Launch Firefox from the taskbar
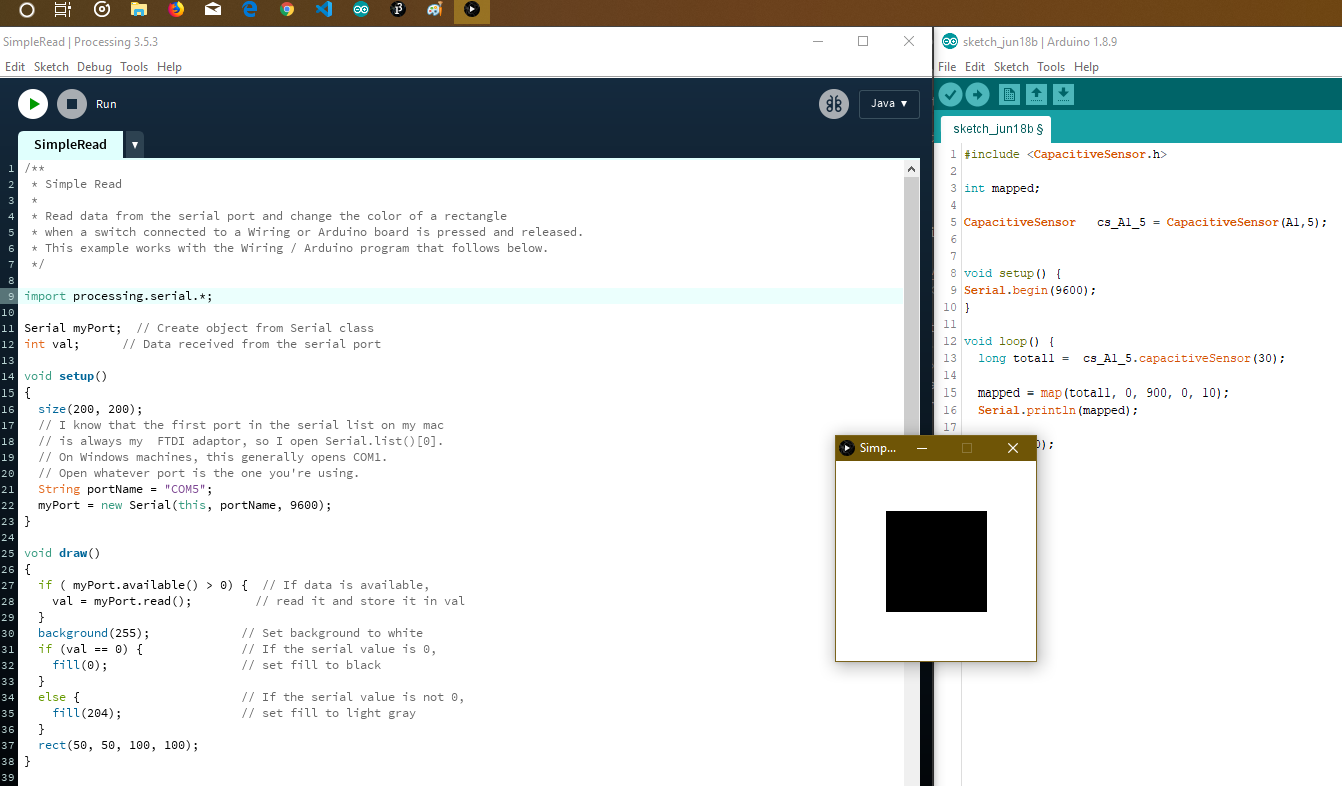Viewport: 1342px width, 786px height. (177, 10)
